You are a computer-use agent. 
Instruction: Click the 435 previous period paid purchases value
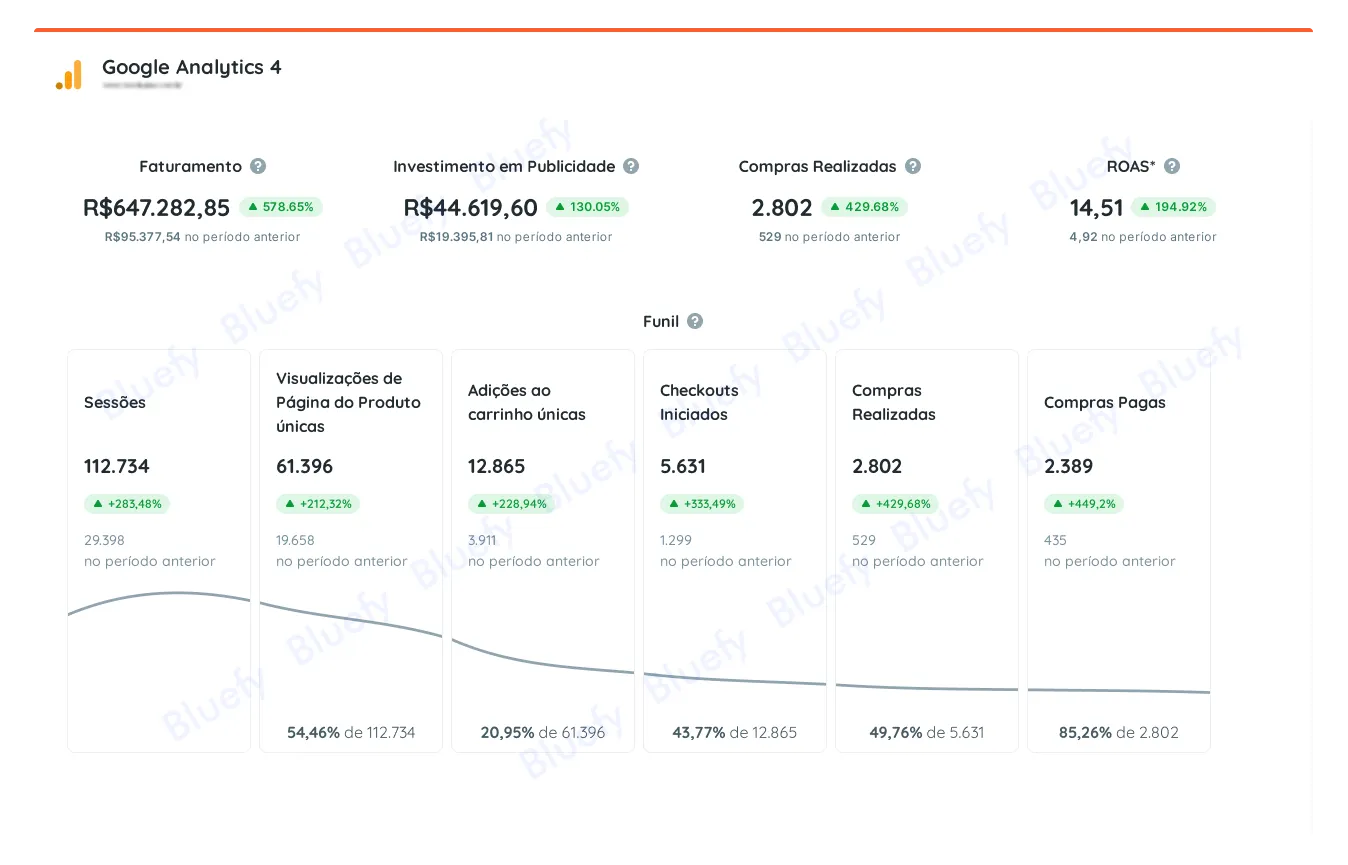coord(1056,540)
